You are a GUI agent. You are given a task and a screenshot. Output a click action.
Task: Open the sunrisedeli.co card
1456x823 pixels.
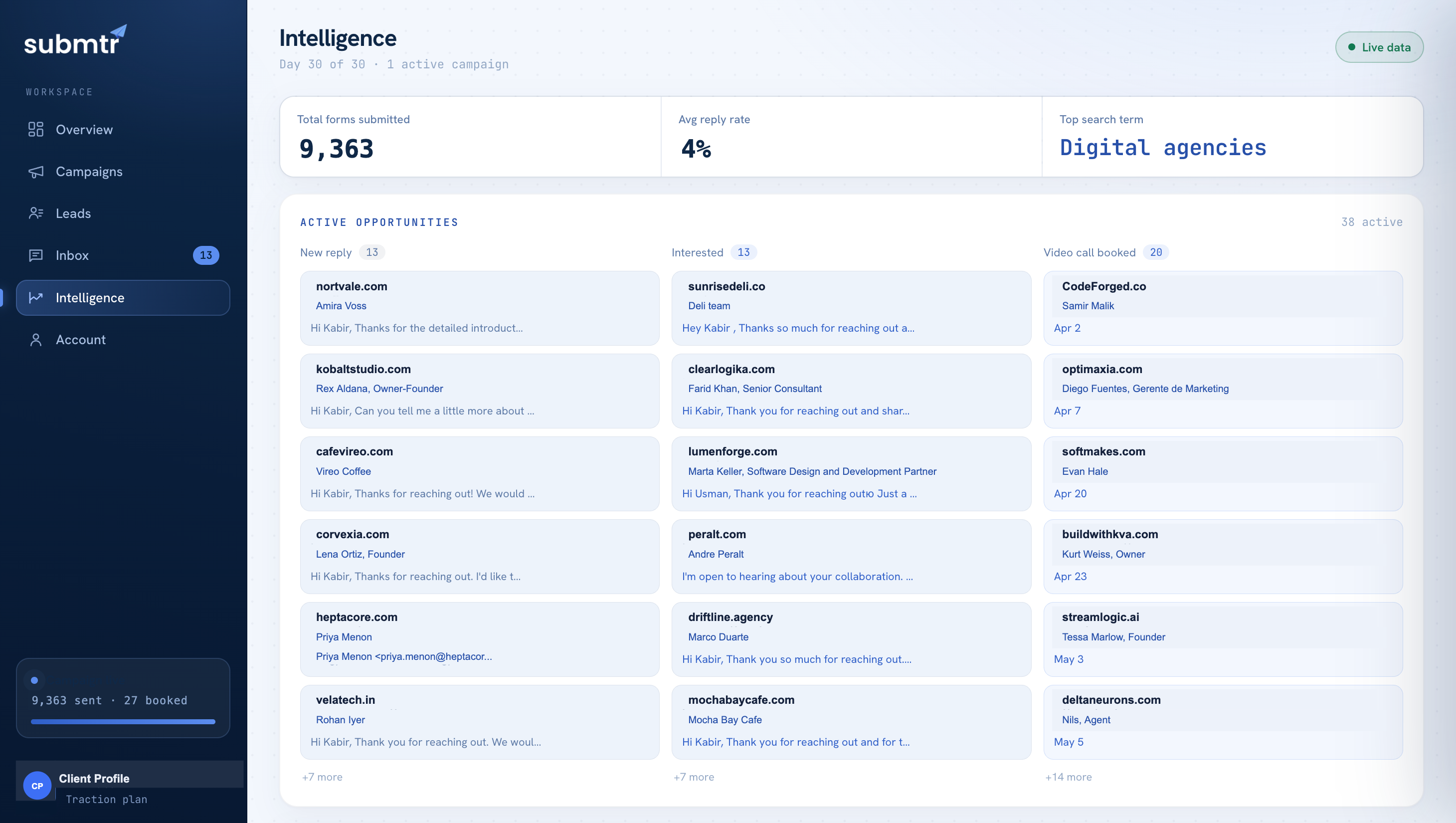click(851, 308)
